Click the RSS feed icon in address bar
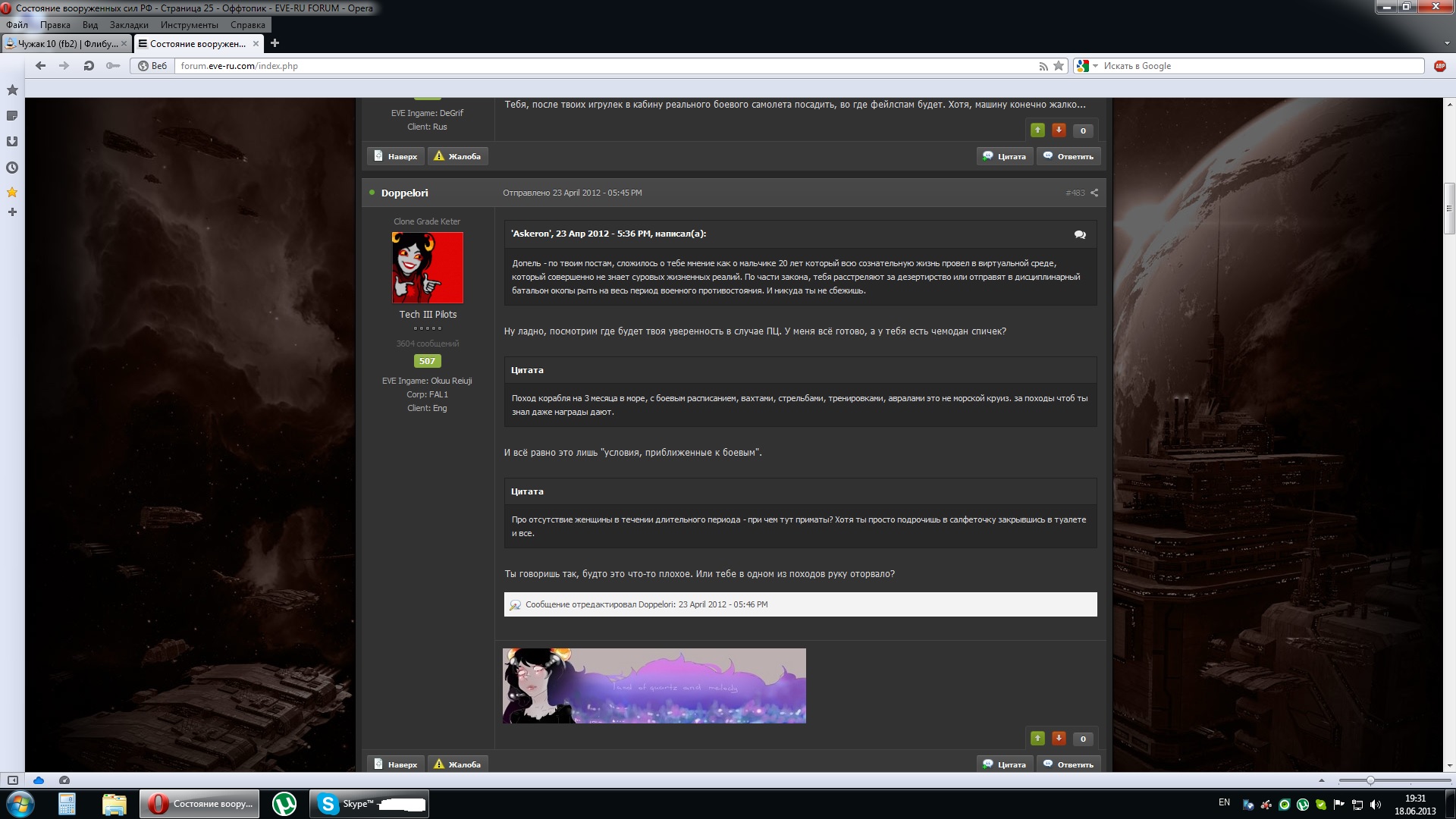Image resolution: width=1456 pixels, height=819 pixels. point(1043,66)
